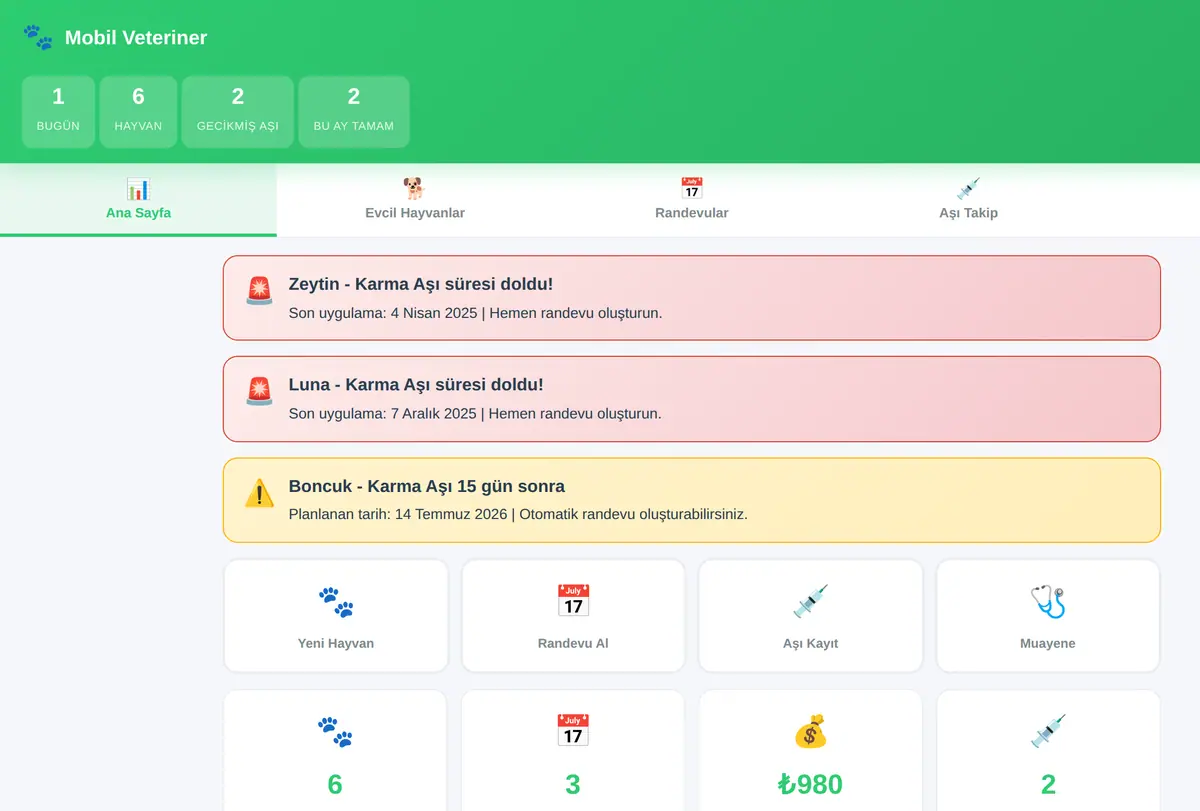Go to the Randevular tab

(692, 200)
